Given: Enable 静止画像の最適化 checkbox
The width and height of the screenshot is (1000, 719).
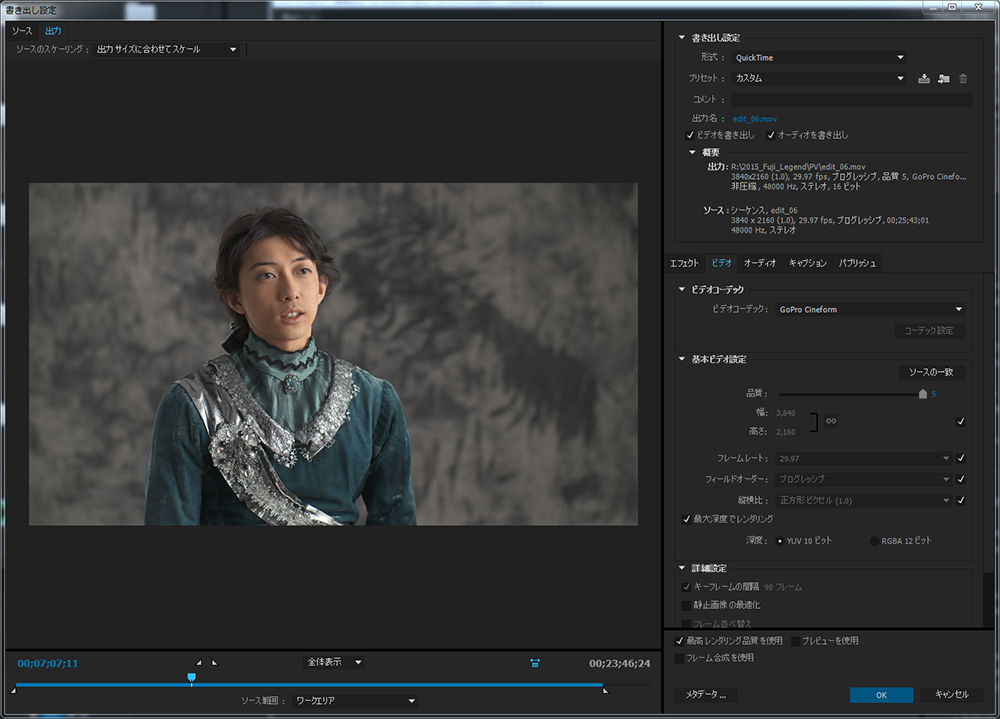Looking at the screenshot, I should tap(686, 605).
